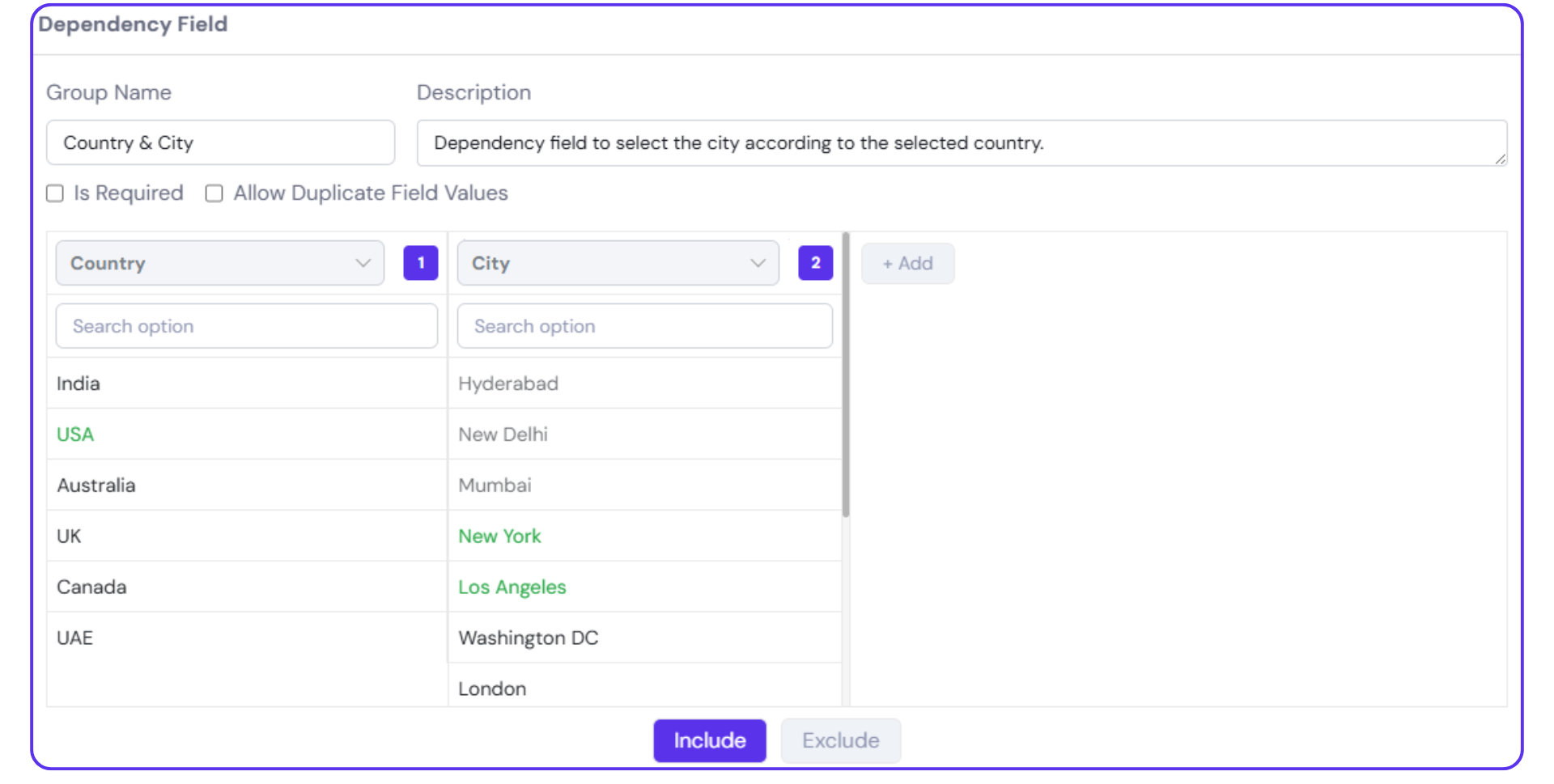
Task: Click into the Description text area
Action: [961, 143]
